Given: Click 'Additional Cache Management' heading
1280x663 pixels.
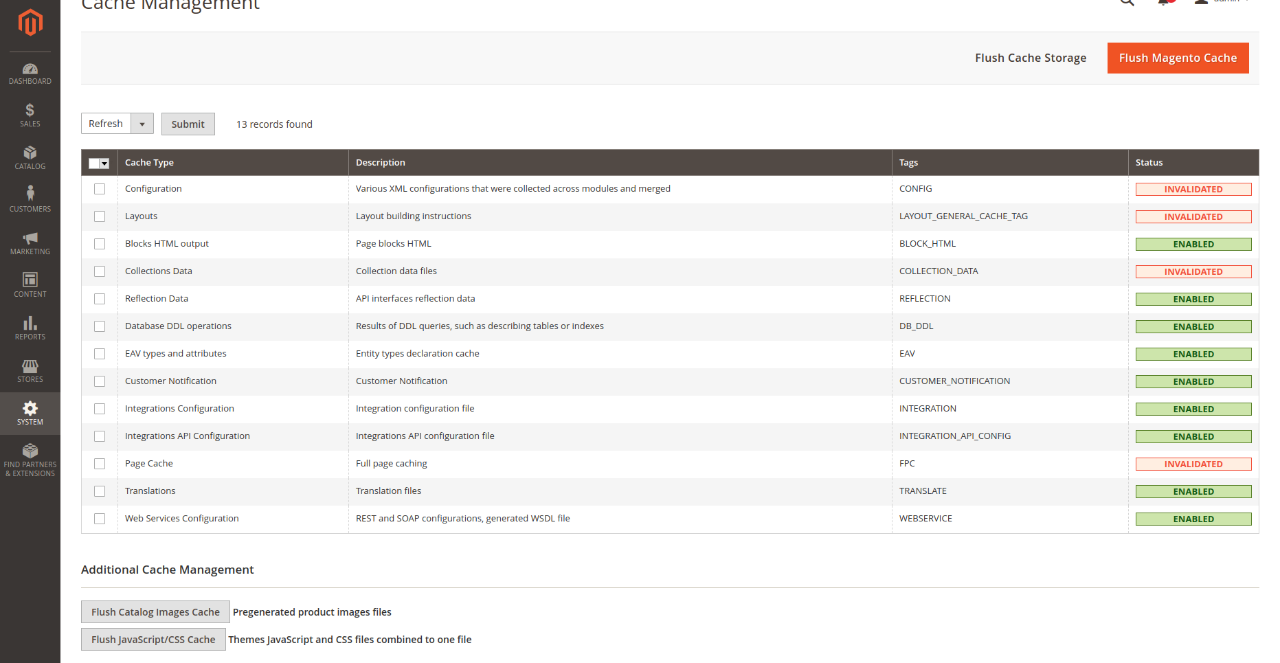Looking at the screenshot, I should click(x=167, y=570).
